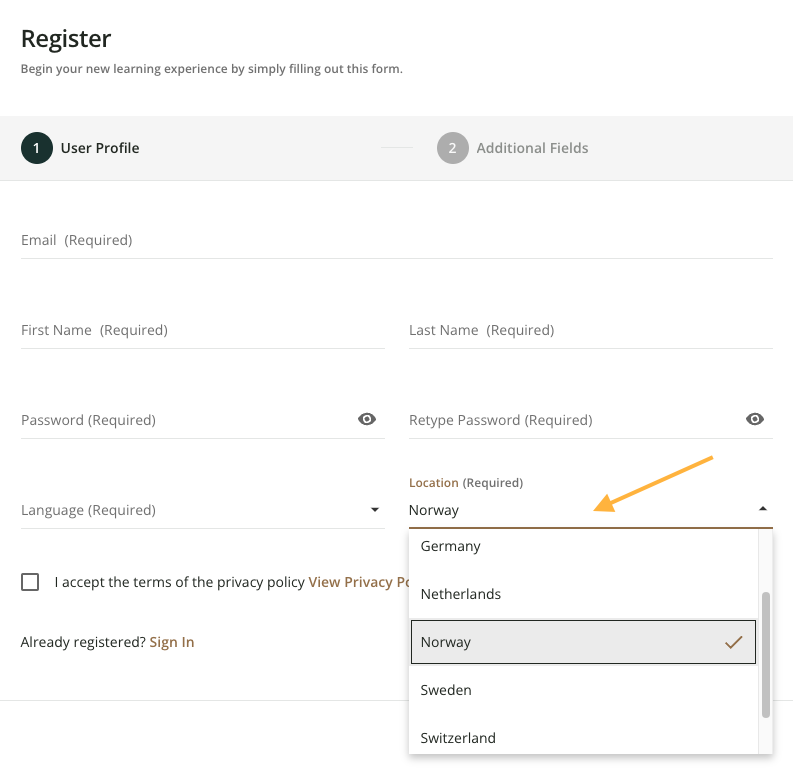
Task: Select Germany from the location list
Action: 451,546
